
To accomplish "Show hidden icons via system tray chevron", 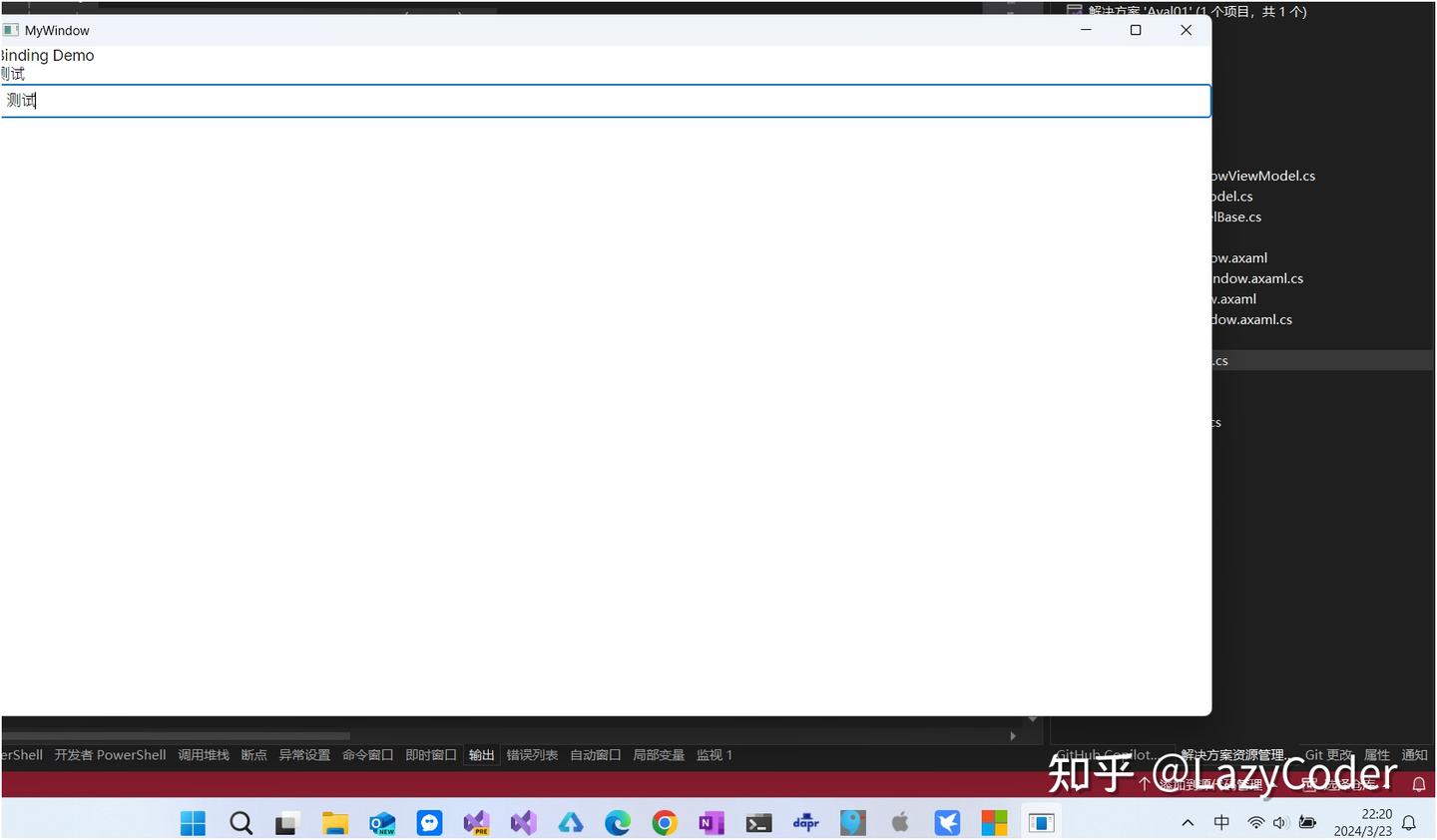I will pyautogui.click(x=1188, y=822).
